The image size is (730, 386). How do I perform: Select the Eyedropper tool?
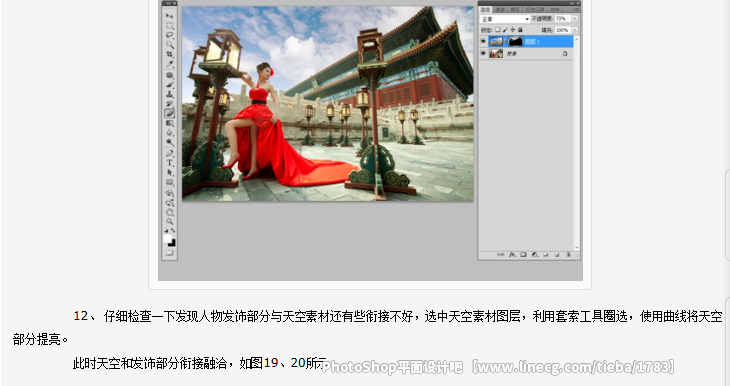pyautogui.click(x=169, y=64)
